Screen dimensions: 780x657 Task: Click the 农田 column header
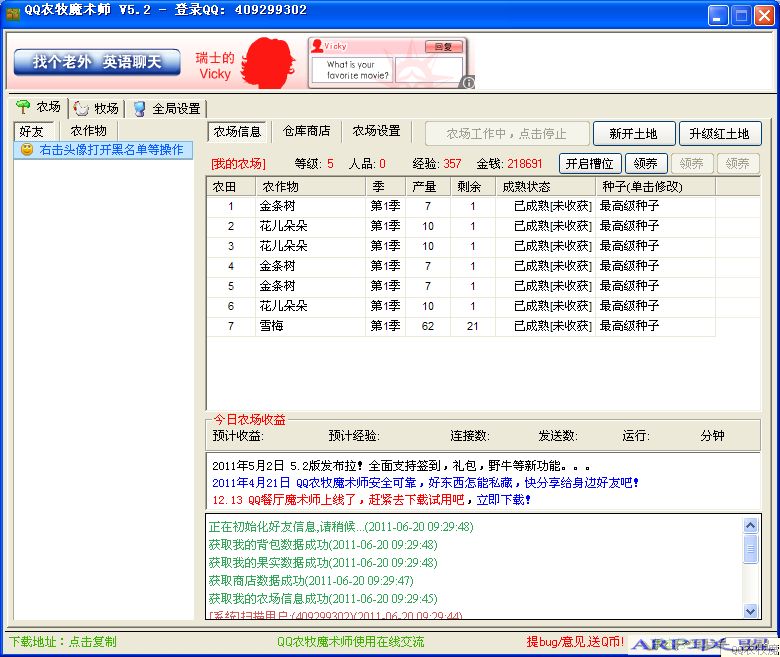coord(231,187)
